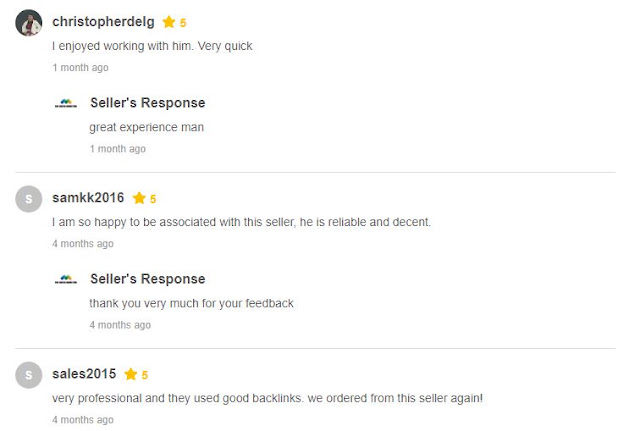Click the 'reliable and decent' review text

point(241,222)
